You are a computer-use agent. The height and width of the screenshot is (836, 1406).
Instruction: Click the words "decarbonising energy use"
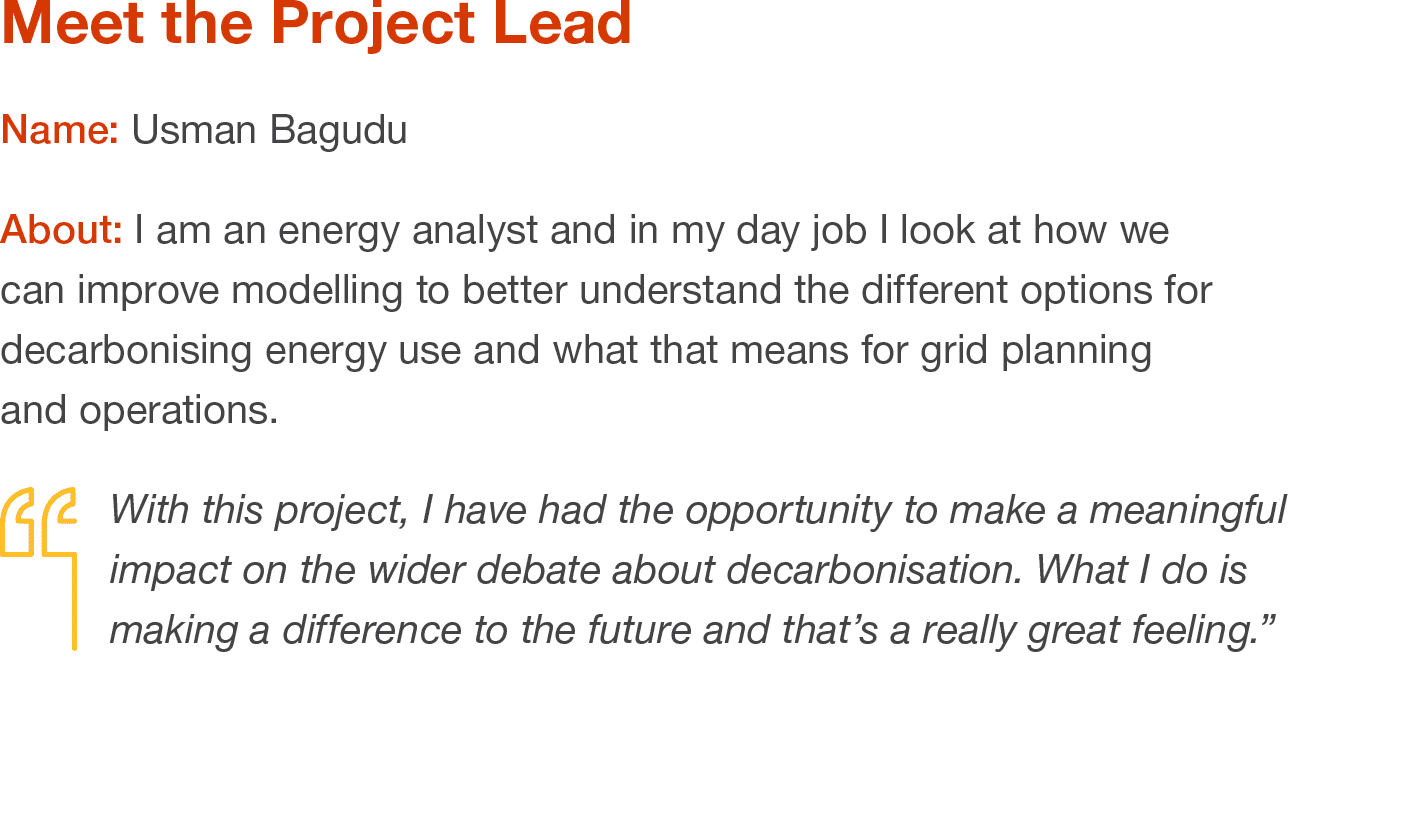[230, 350]
